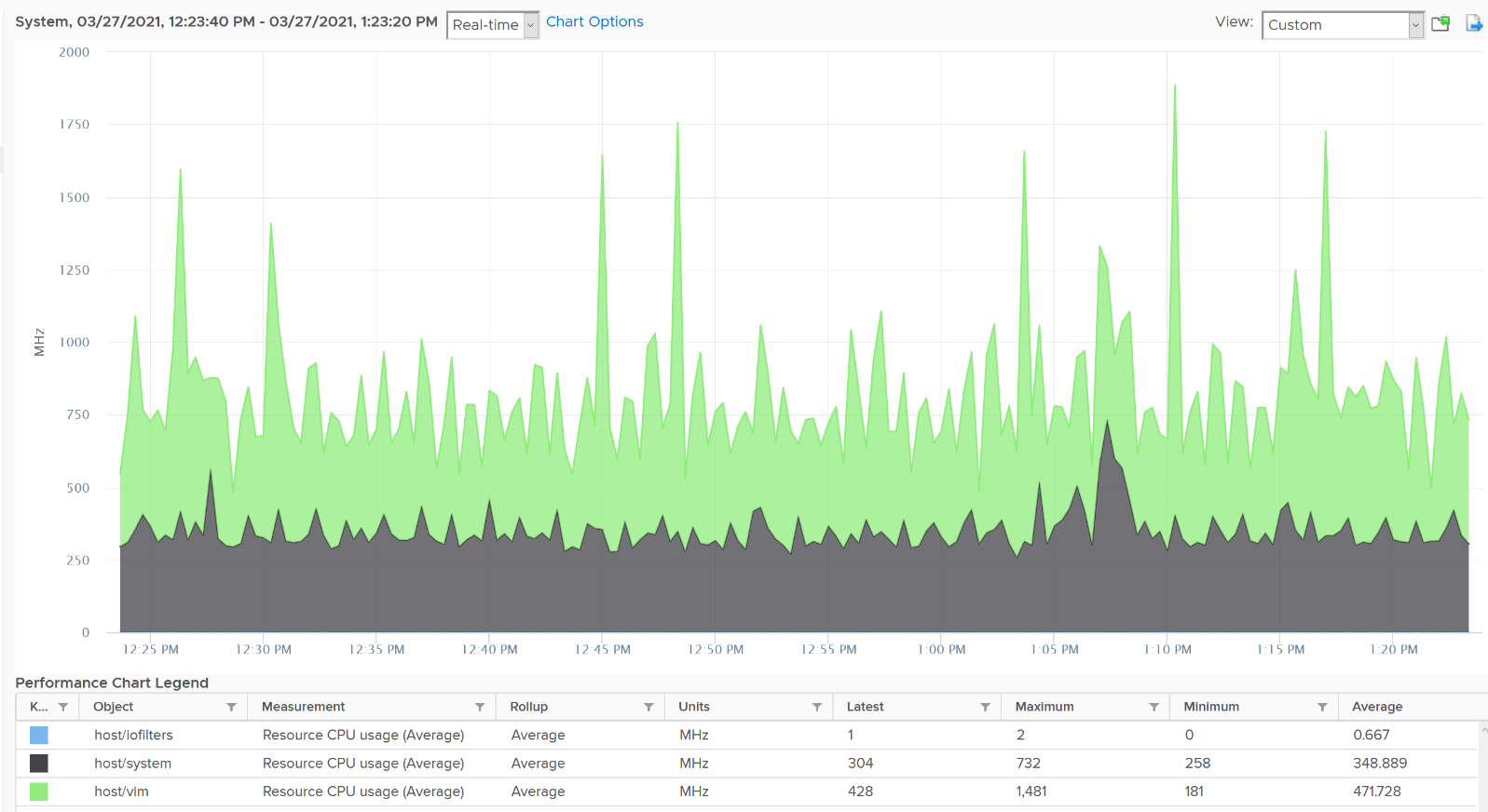
Task: Click the tallest green spike near 1:10 PM
Action: pos(1175,87)
